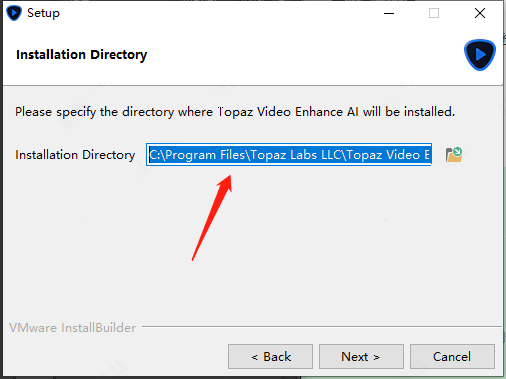506x379 pixels.
Task: Go back with the Back button
Action: (x=270, y=357)
